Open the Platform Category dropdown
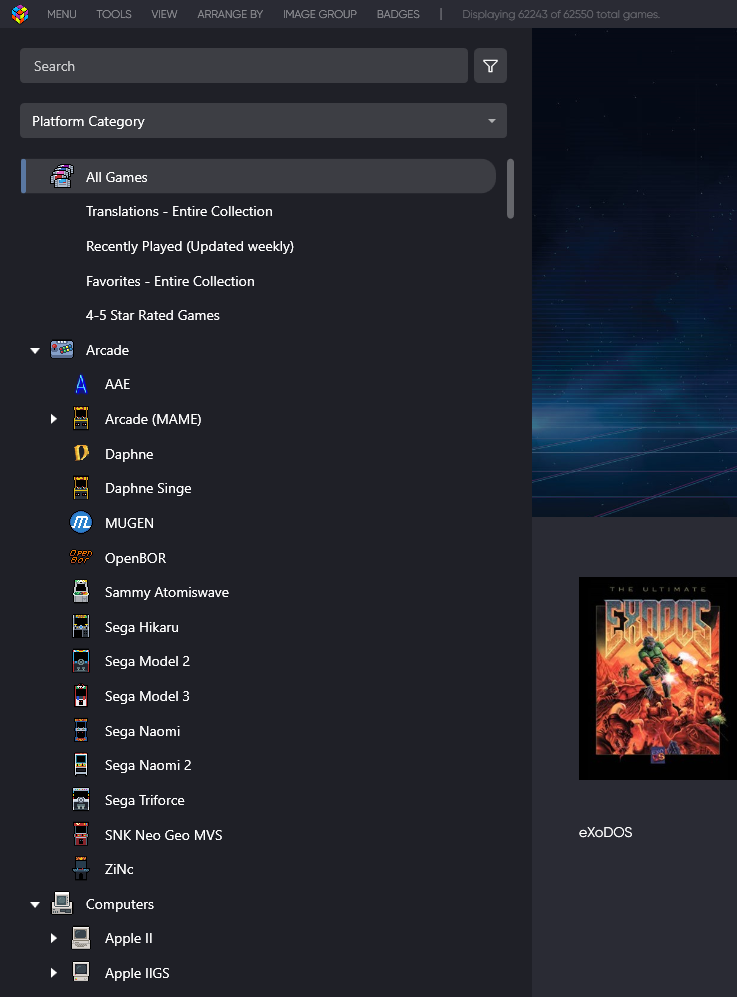This screenshot has height=997, width=737. [263, 121]
